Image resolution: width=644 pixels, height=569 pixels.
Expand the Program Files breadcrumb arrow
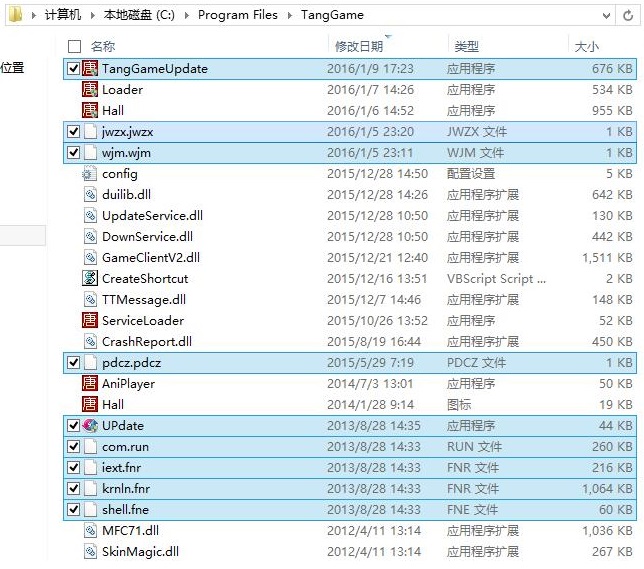click(x=292, y=15)
